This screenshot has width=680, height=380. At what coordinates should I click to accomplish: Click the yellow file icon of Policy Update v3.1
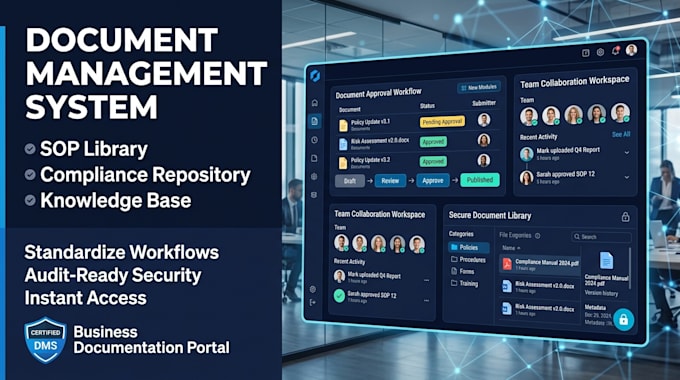pos(343,125)
